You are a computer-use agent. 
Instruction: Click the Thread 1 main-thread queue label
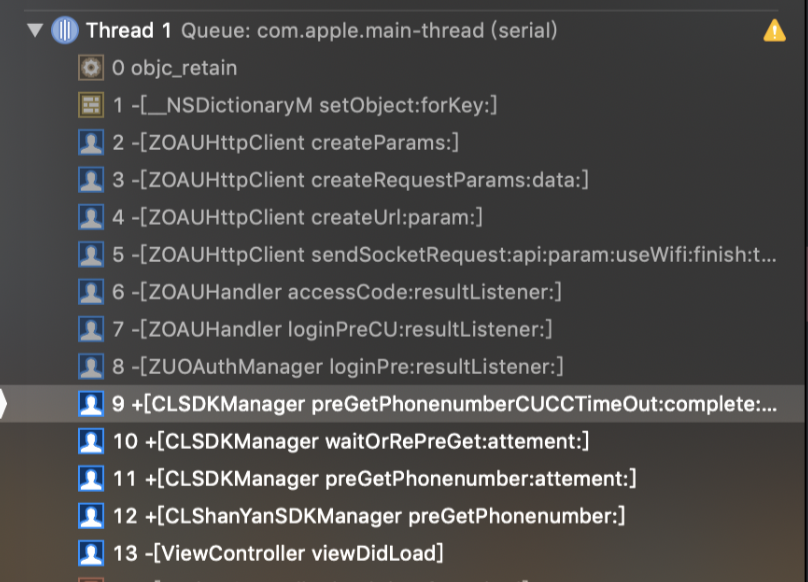(369, 30)
